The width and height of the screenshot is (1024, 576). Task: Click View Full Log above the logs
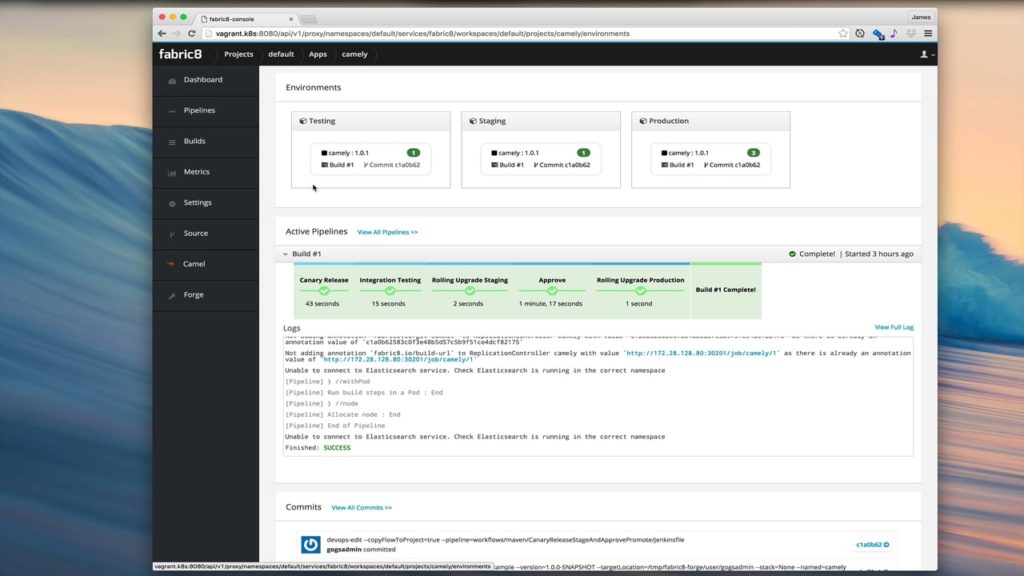coord(895,327)
